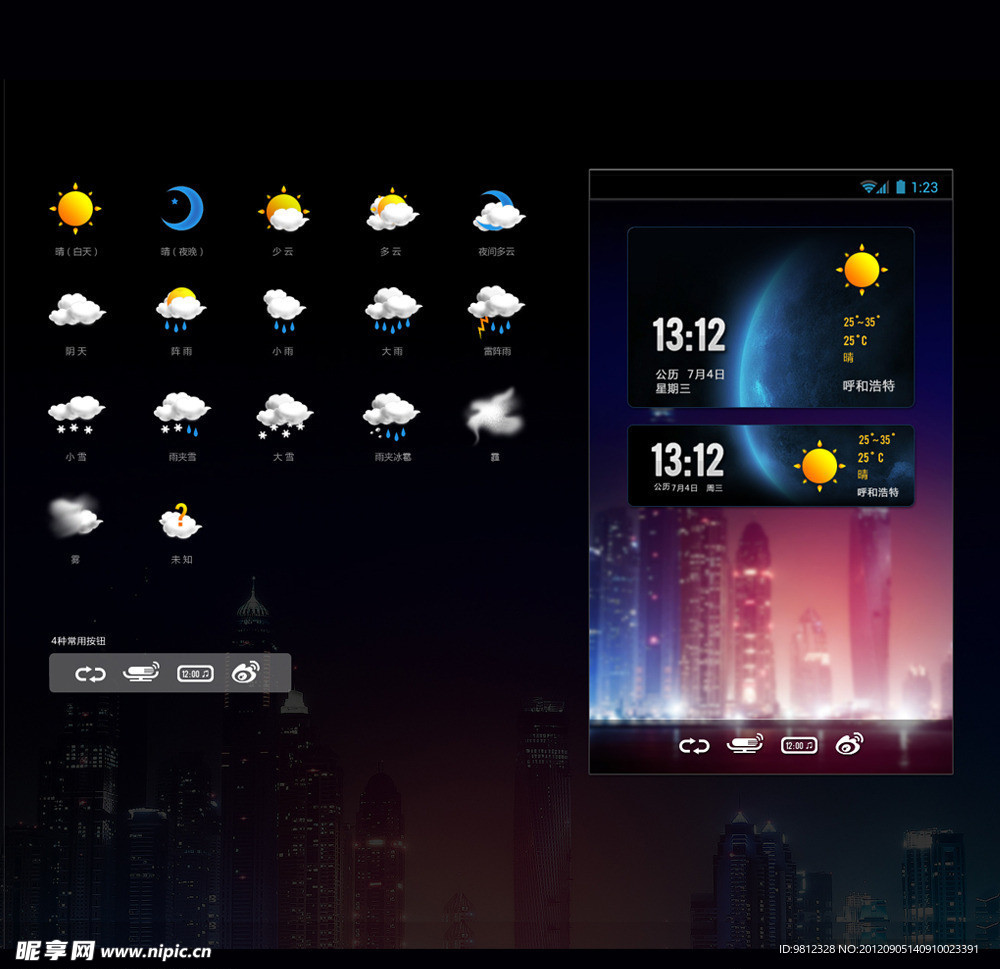Tap the sun icon in the large weather widget
This screenshot has width=1000, height=969.
pyautogui.click(x=862, y=269)
